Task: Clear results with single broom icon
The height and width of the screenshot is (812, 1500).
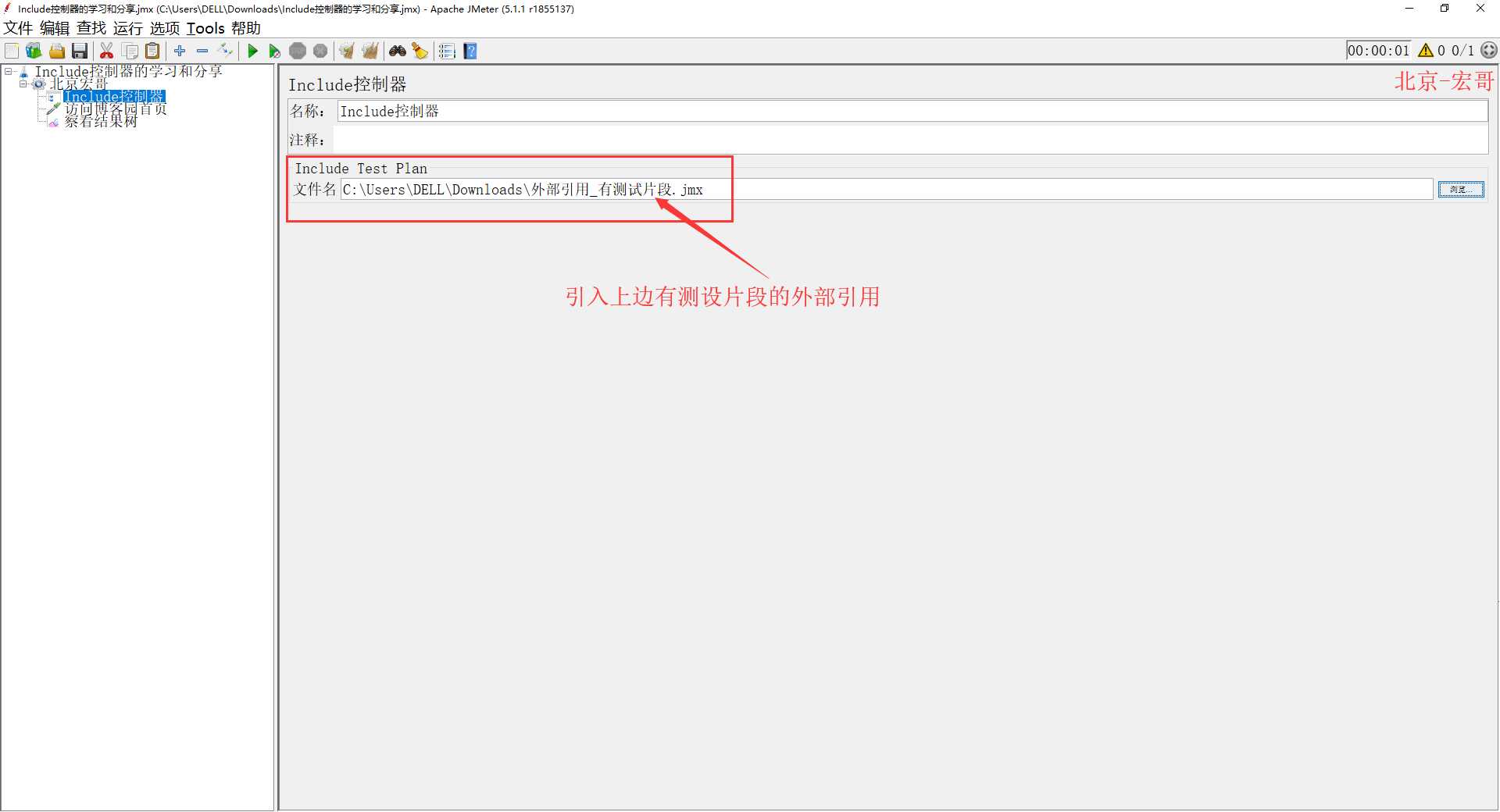Action: [x=346, y=52]
